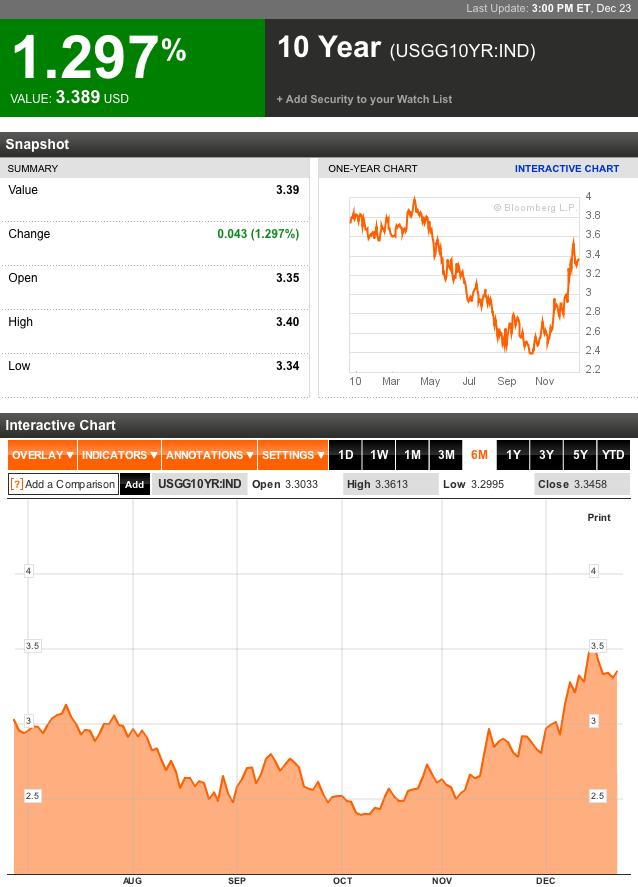This screenshot has height=887, width=638.
Task: Switch chart to 1Y range
Action: pos(513,455)
